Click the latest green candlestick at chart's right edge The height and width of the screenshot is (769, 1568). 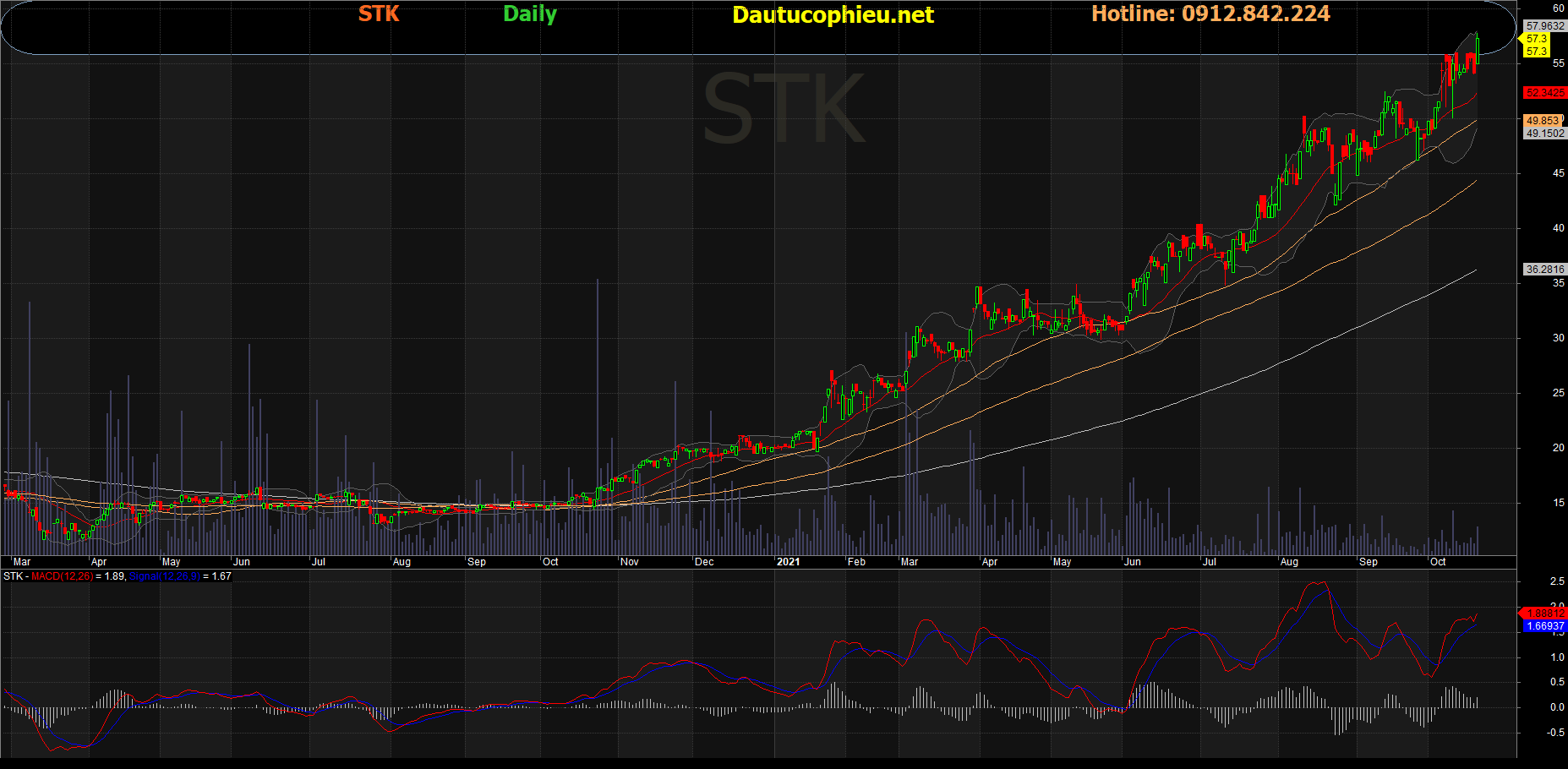[1477, 49]
